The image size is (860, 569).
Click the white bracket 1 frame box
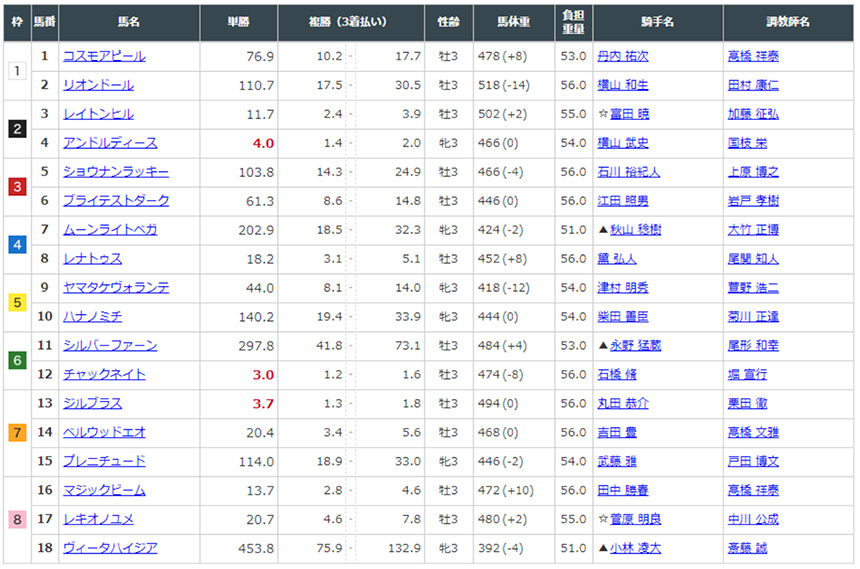pyautogui.click(x=17, y=70)
